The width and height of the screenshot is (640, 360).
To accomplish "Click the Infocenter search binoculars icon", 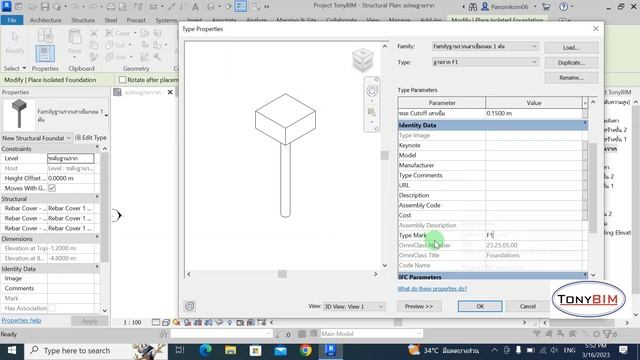I will coord(473,7).
